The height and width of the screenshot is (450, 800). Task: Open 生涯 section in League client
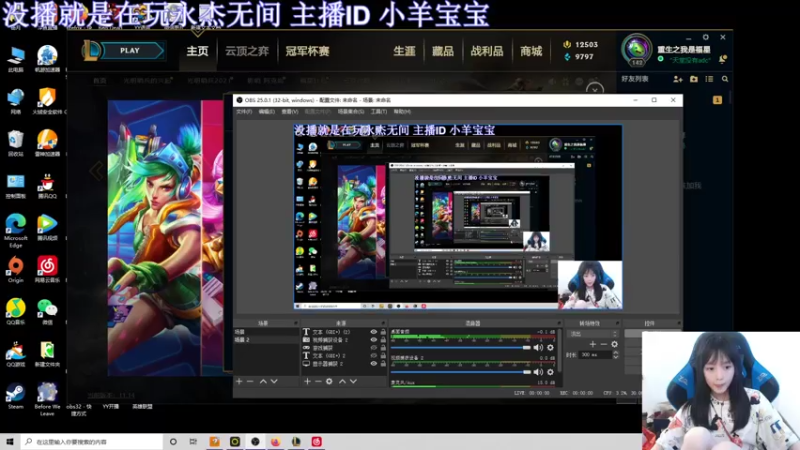coord(404,51)
